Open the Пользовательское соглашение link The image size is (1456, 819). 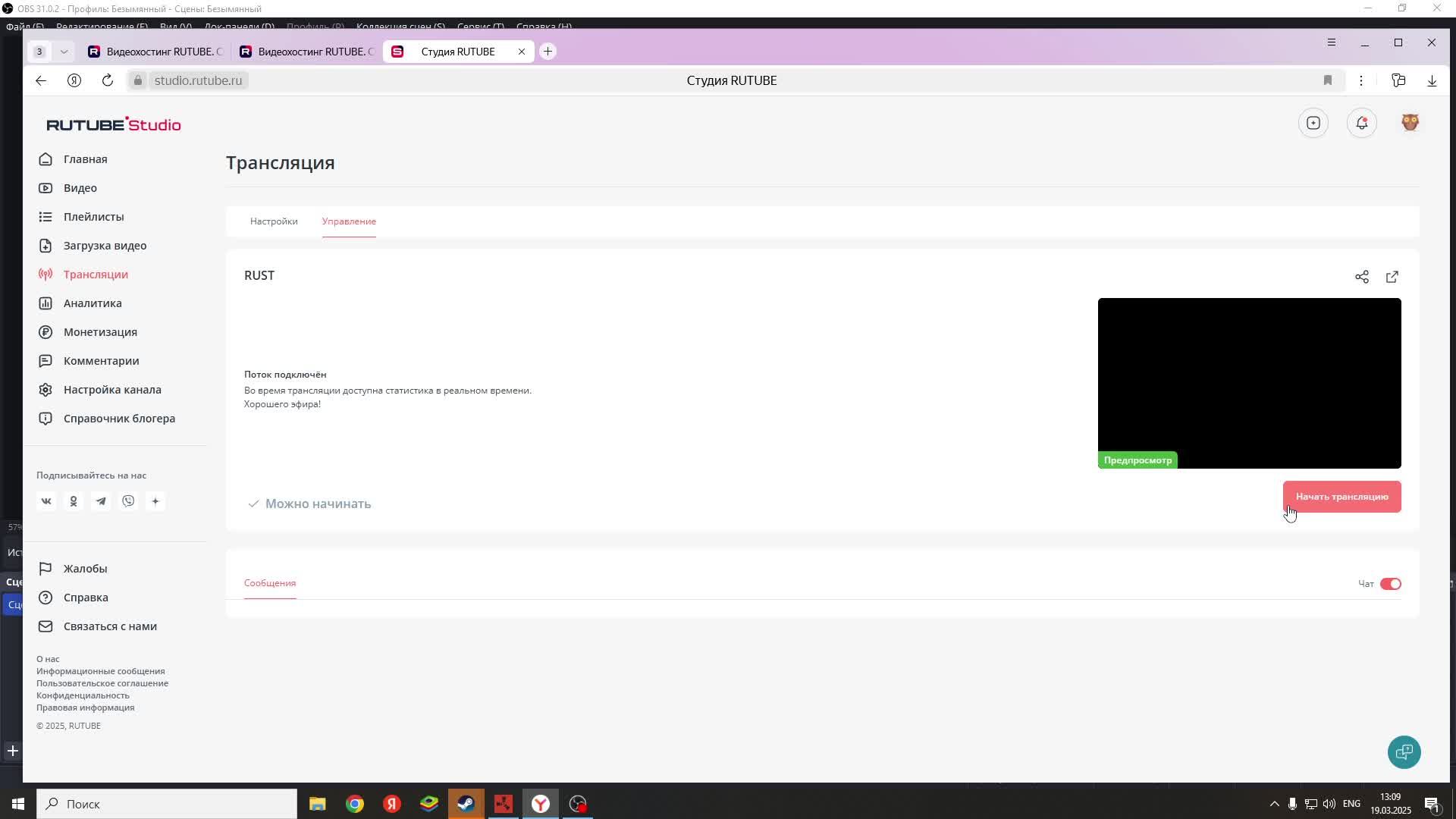click(x=102, y=683)
